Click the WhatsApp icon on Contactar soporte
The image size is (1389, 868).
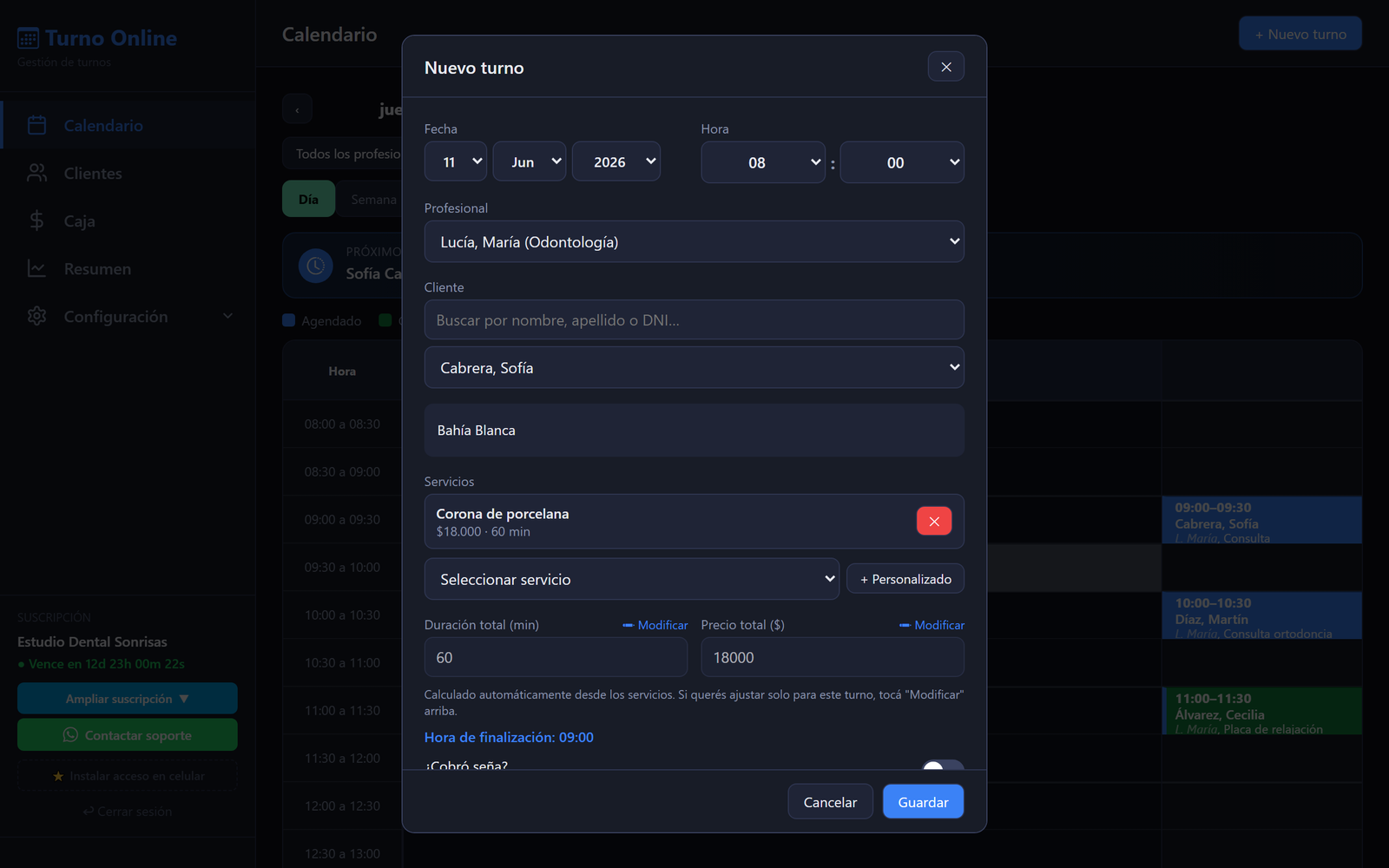[70, 734]
